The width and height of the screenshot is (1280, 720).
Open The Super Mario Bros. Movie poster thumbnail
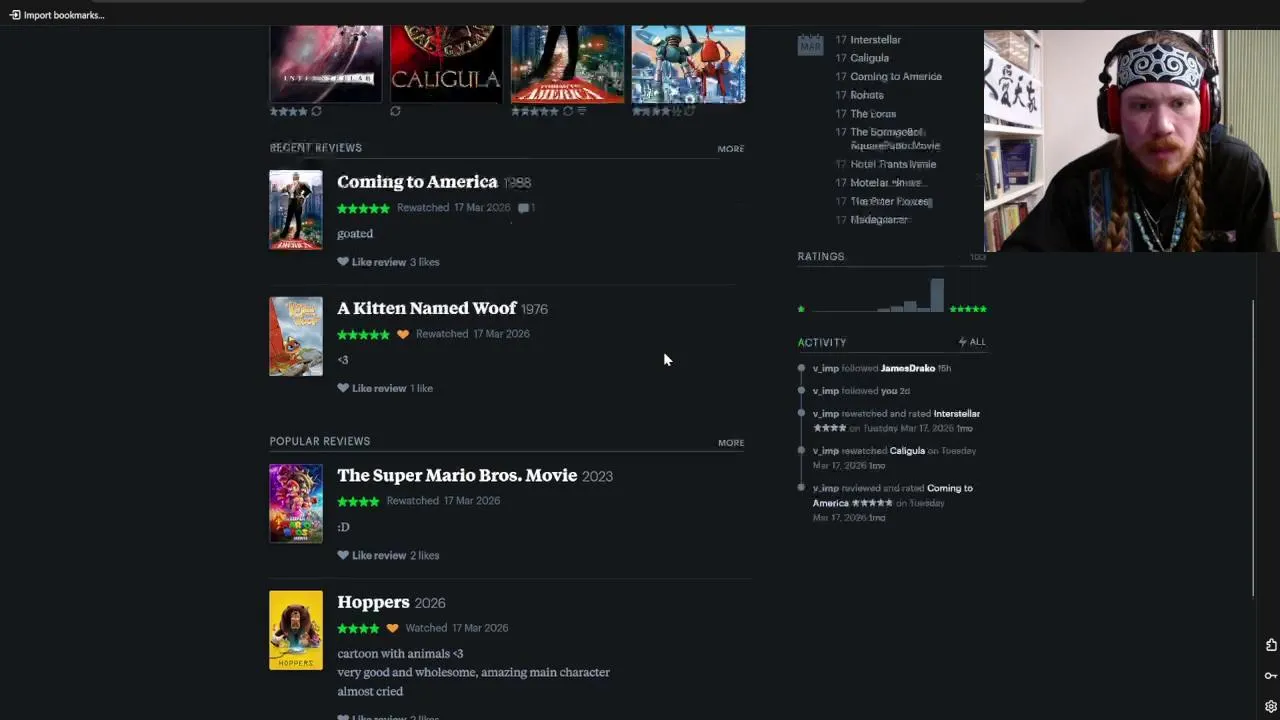pyautogui.click(x=296, y=503)
